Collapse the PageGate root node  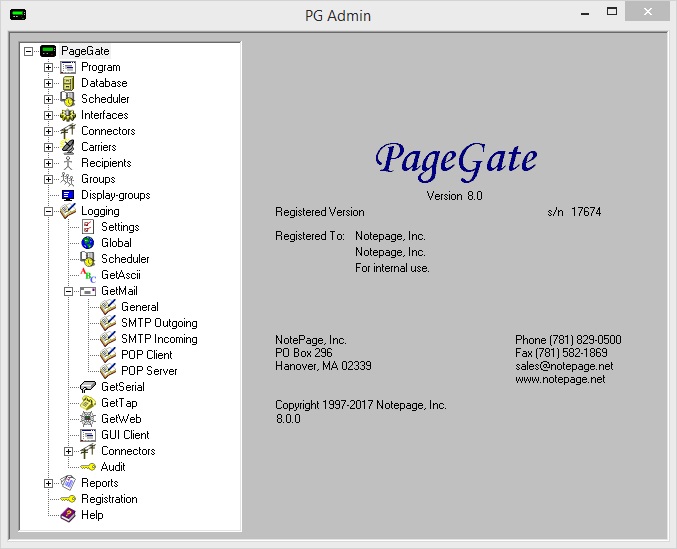(28, 51)
